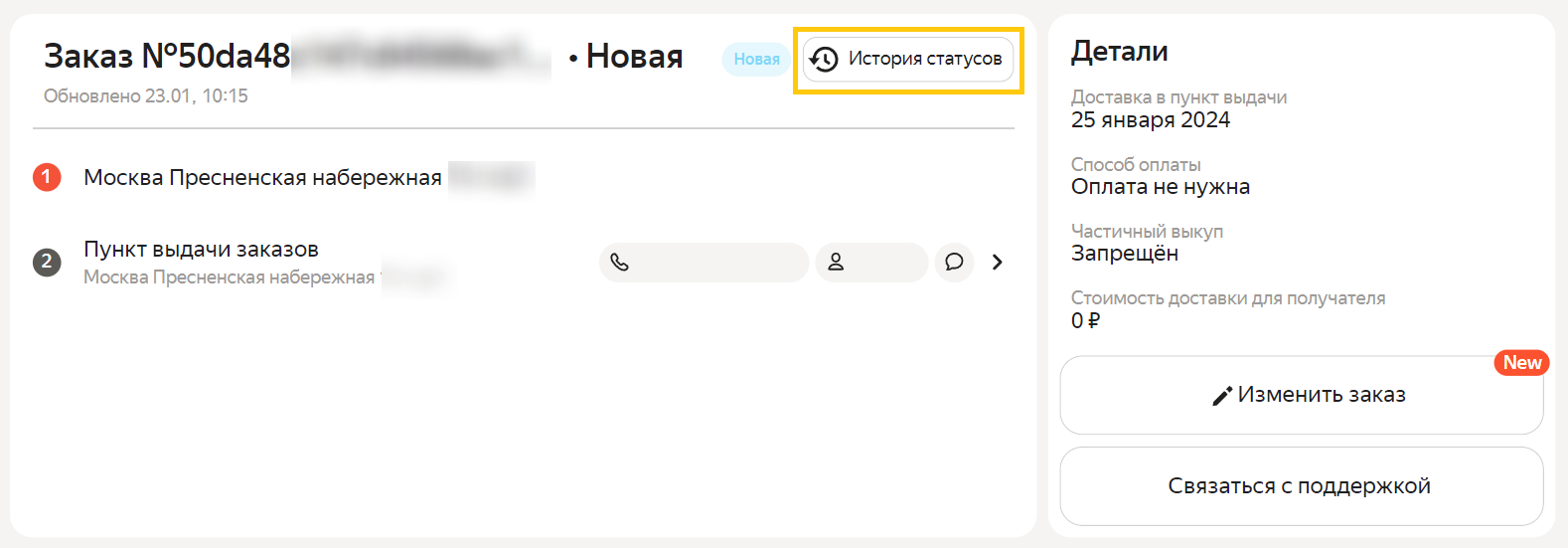Select the first Москва Пресненская набережная address

[x=262, y=178]
